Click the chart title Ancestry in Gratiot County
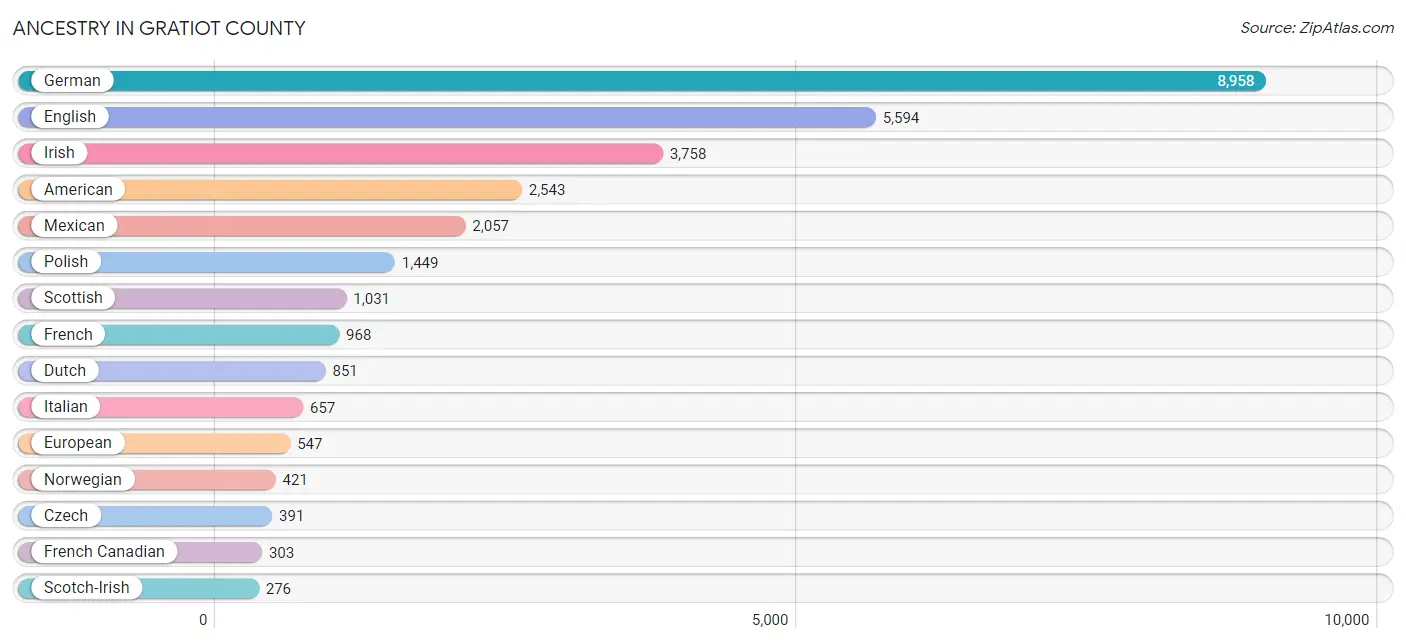Screen dimensions: 1406x644 pos(159,28)
